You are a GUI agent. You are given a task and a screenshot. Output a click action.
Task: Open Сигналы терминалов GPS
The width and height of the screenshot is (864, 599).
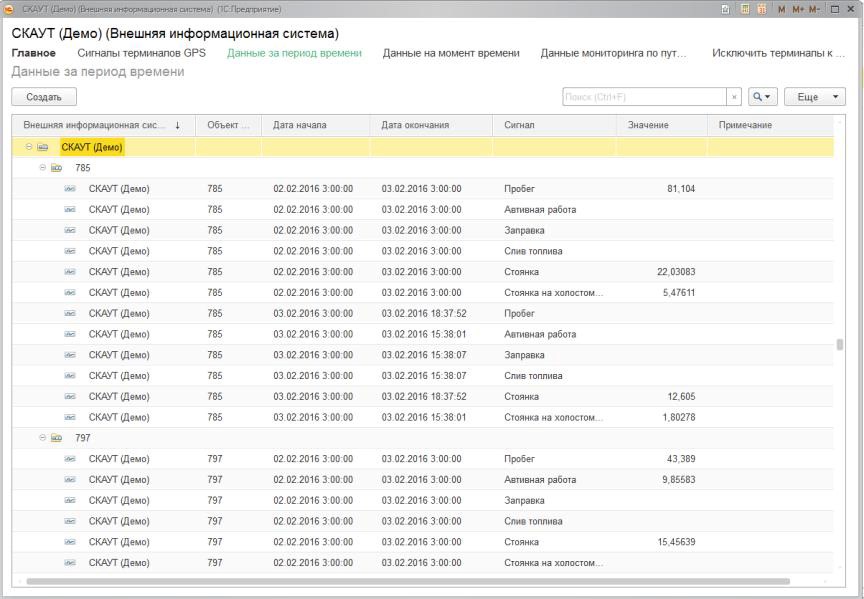coord(142,53)
